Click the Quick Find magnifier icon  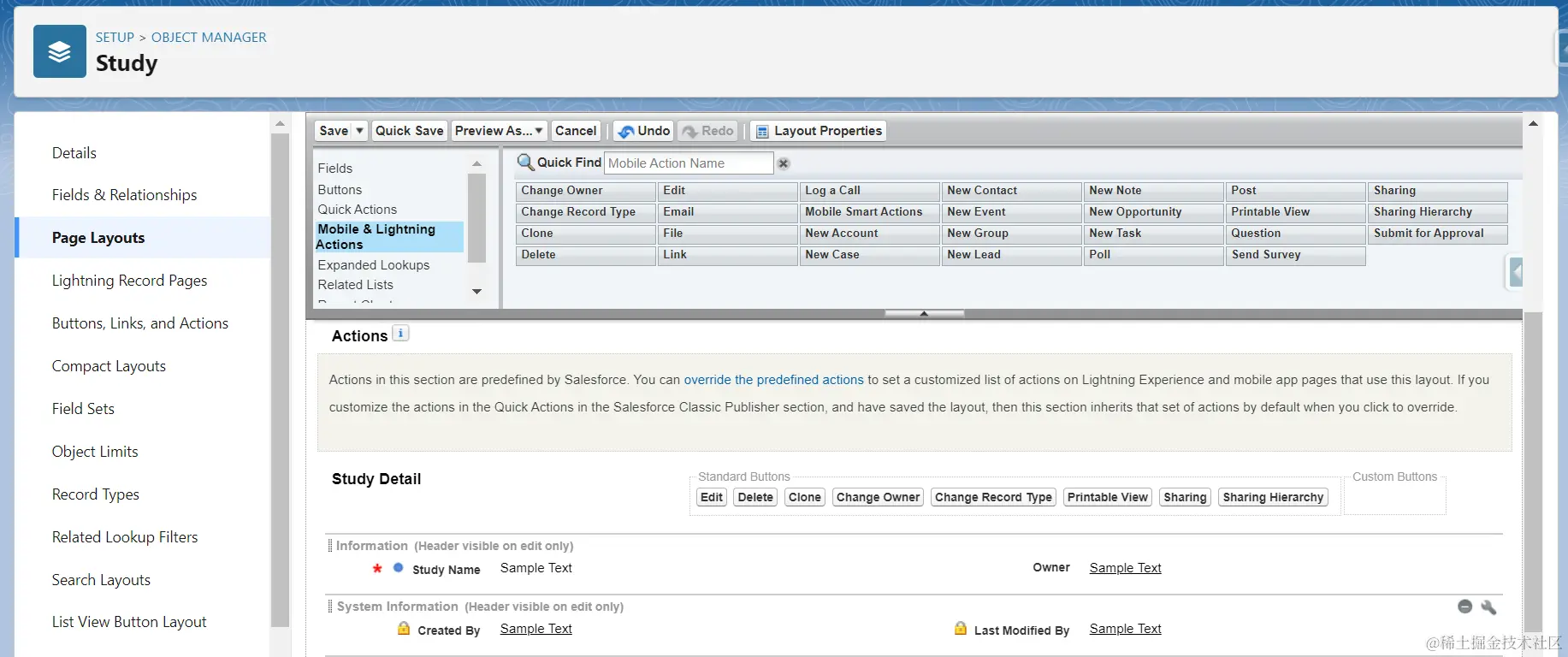(525, 163)
